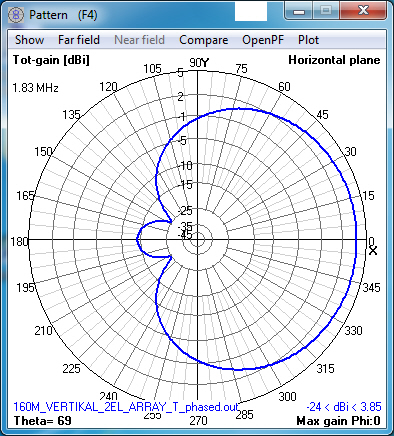Click the 345 degree angle label
Image resolution: width=394 pixels, height=436 pixels.
[x=371, y=287]
